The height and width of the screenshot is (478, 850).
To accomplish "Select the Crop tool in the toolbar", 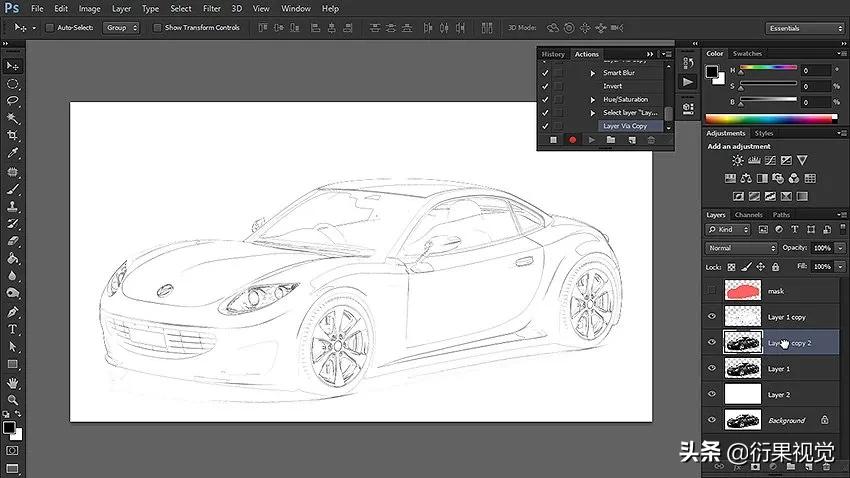I will pos(12,135).
